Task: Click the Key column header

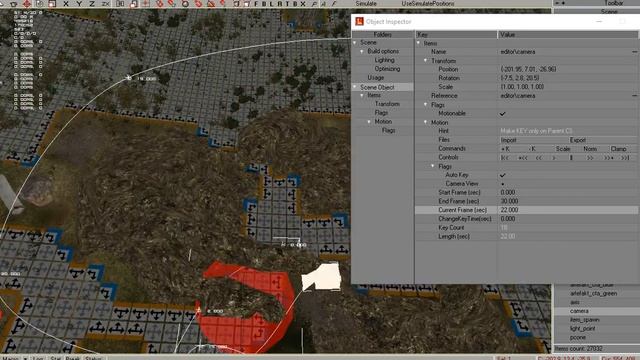Action: tap(456, 35)
